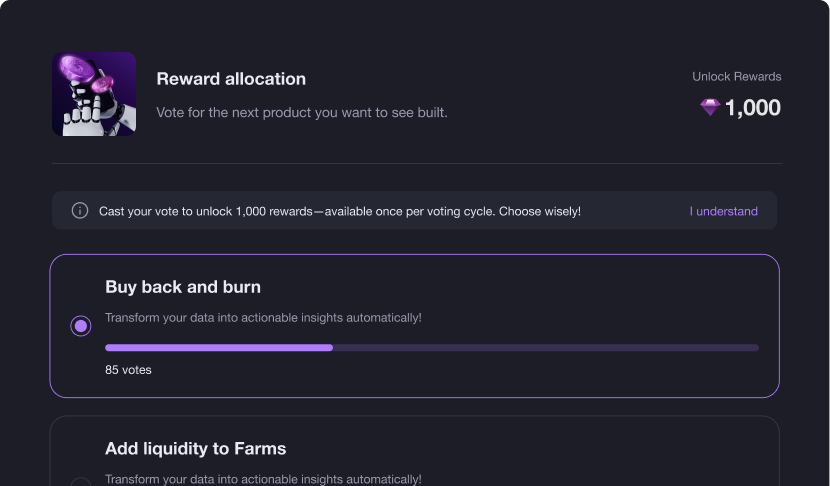Click the unfilled part of the vote progress bar

(x=545, y=348)
